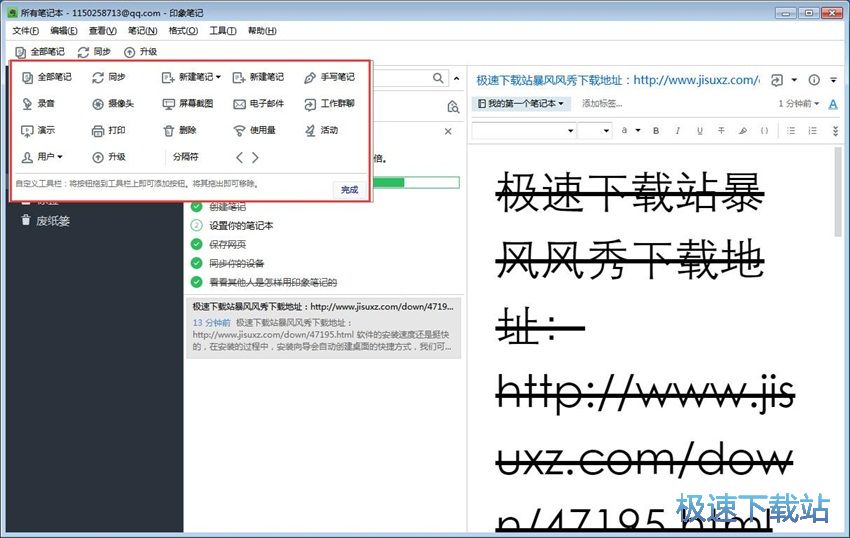Click the Add tag (添加标签) field

coord(602,103)
